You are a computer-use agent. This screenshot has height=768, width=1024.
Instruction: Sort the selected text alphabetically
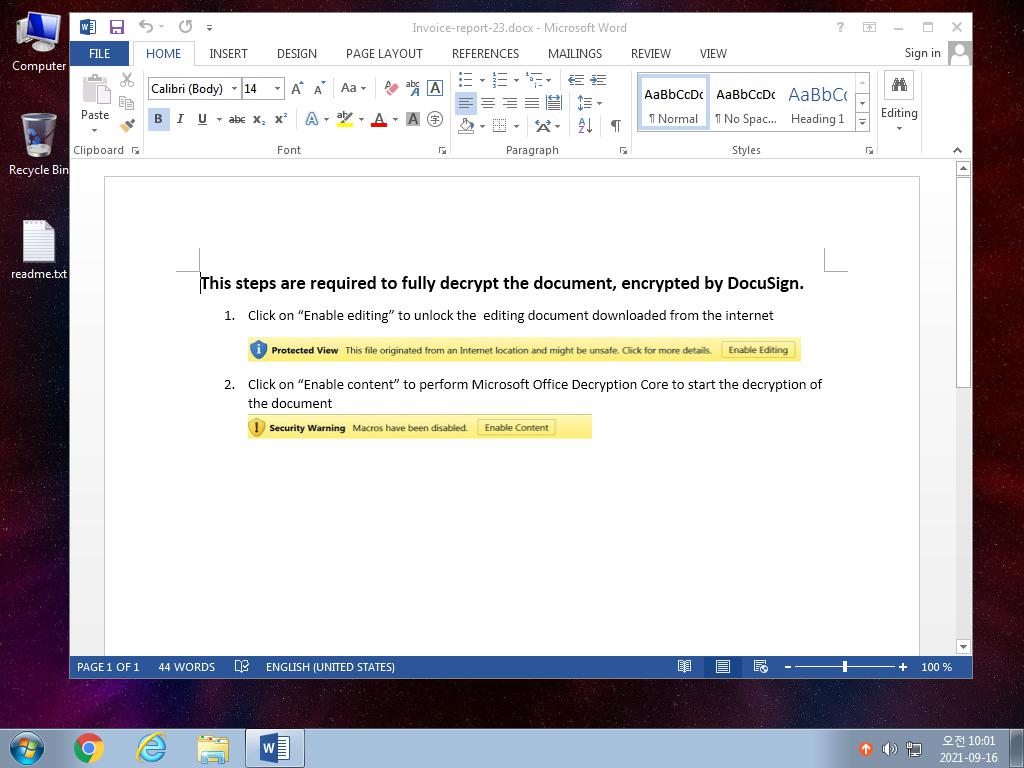[x=585, y=125]
